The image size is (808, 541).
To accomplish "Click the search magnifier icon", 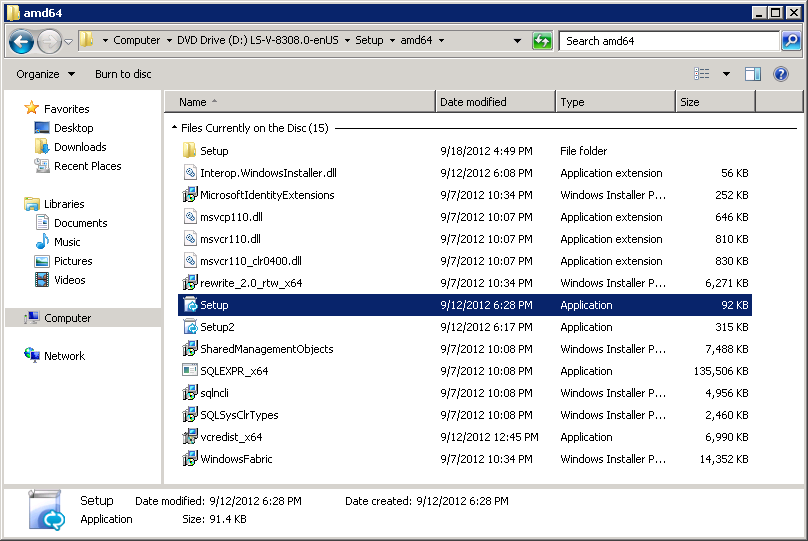I will (x=790, y=41).
